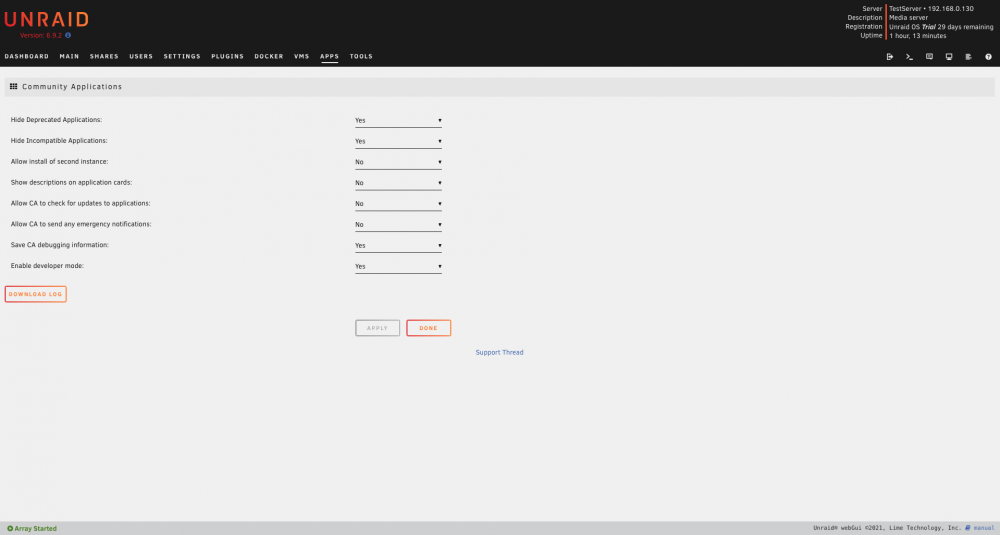
Task: Click the Array Started status text
Action: pyautogui.click(x=36, y=528)
